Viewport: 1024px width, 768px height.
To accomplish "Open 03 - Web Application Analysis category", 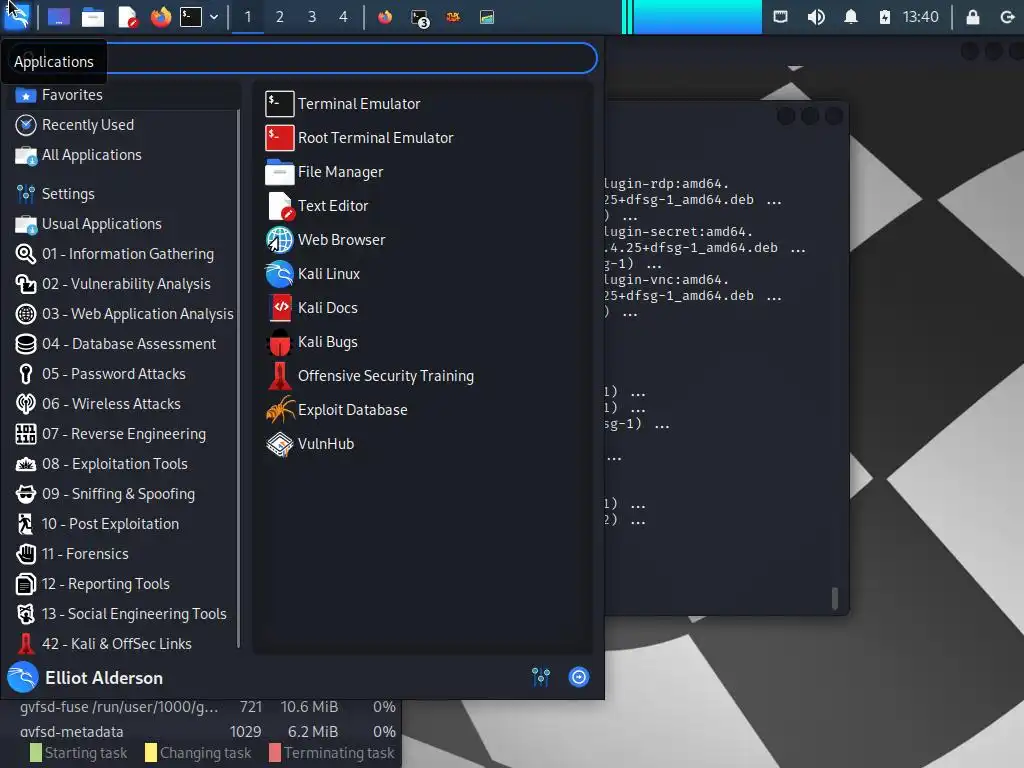I will [123, 314].
